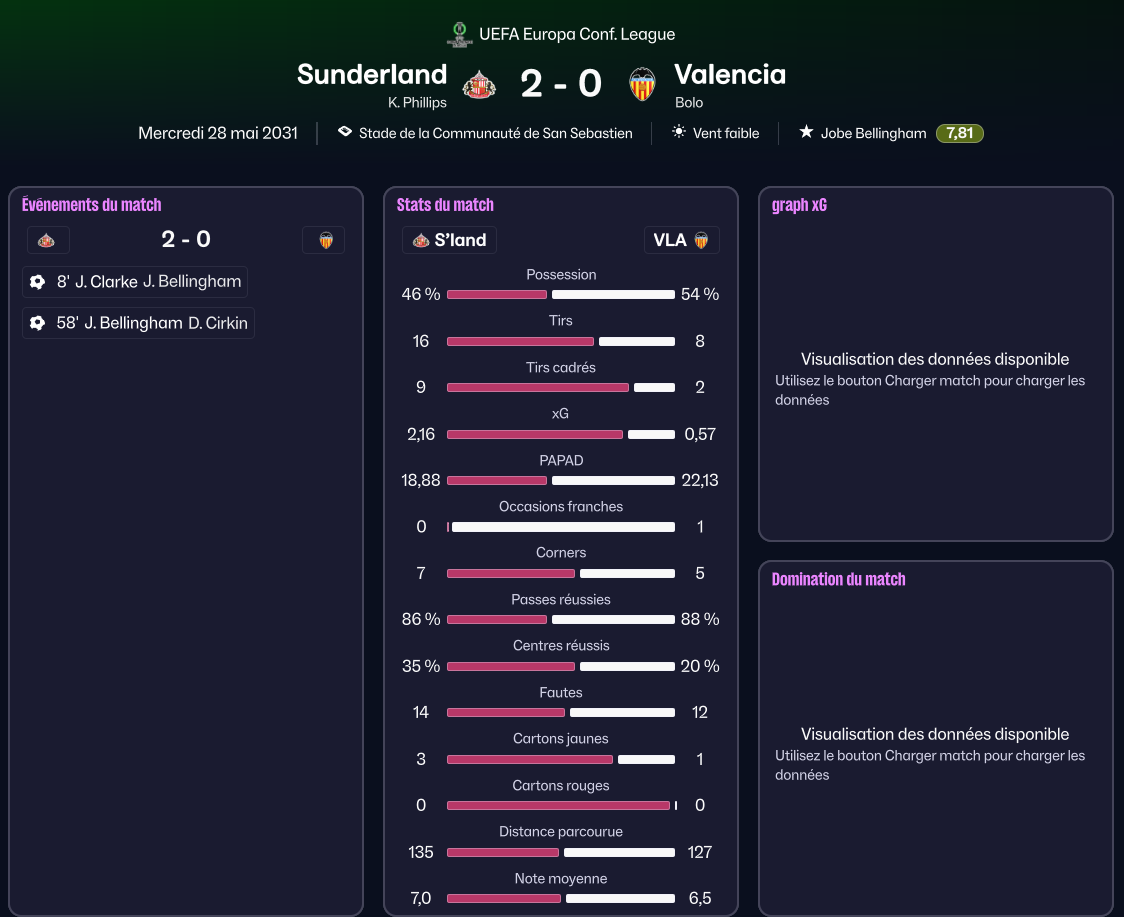1124x917 pixels.
Task: Click the goal ball icon for the 8' event
Action: [x=37, y=282]
